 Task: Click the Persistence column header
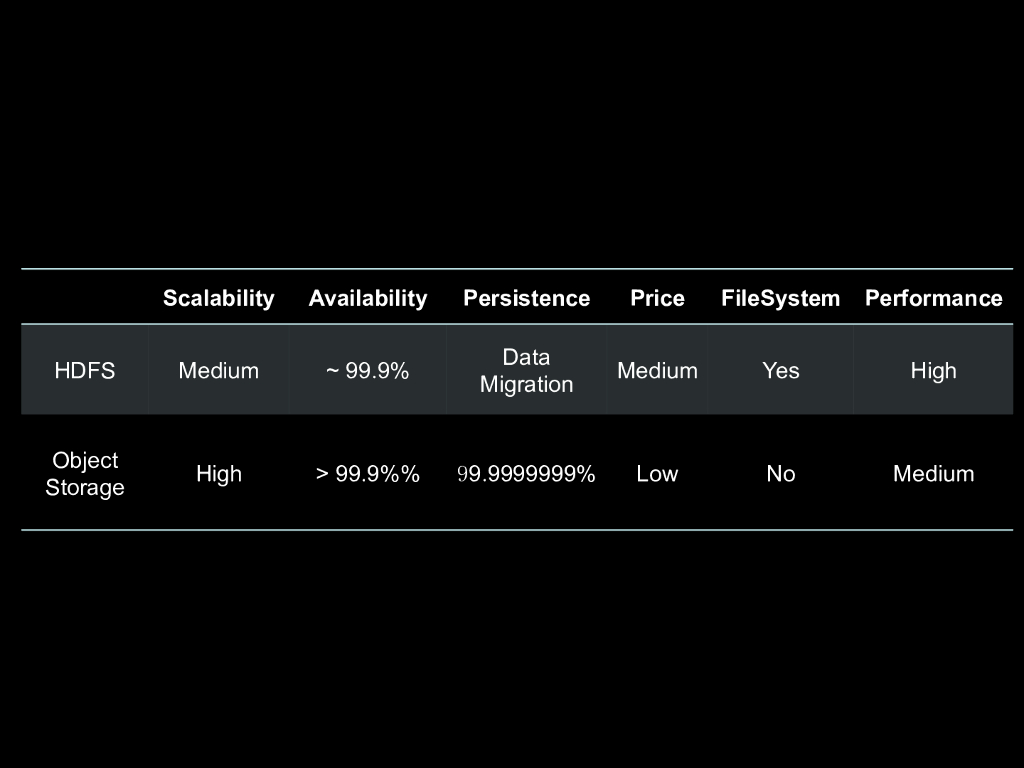point(526,298)
